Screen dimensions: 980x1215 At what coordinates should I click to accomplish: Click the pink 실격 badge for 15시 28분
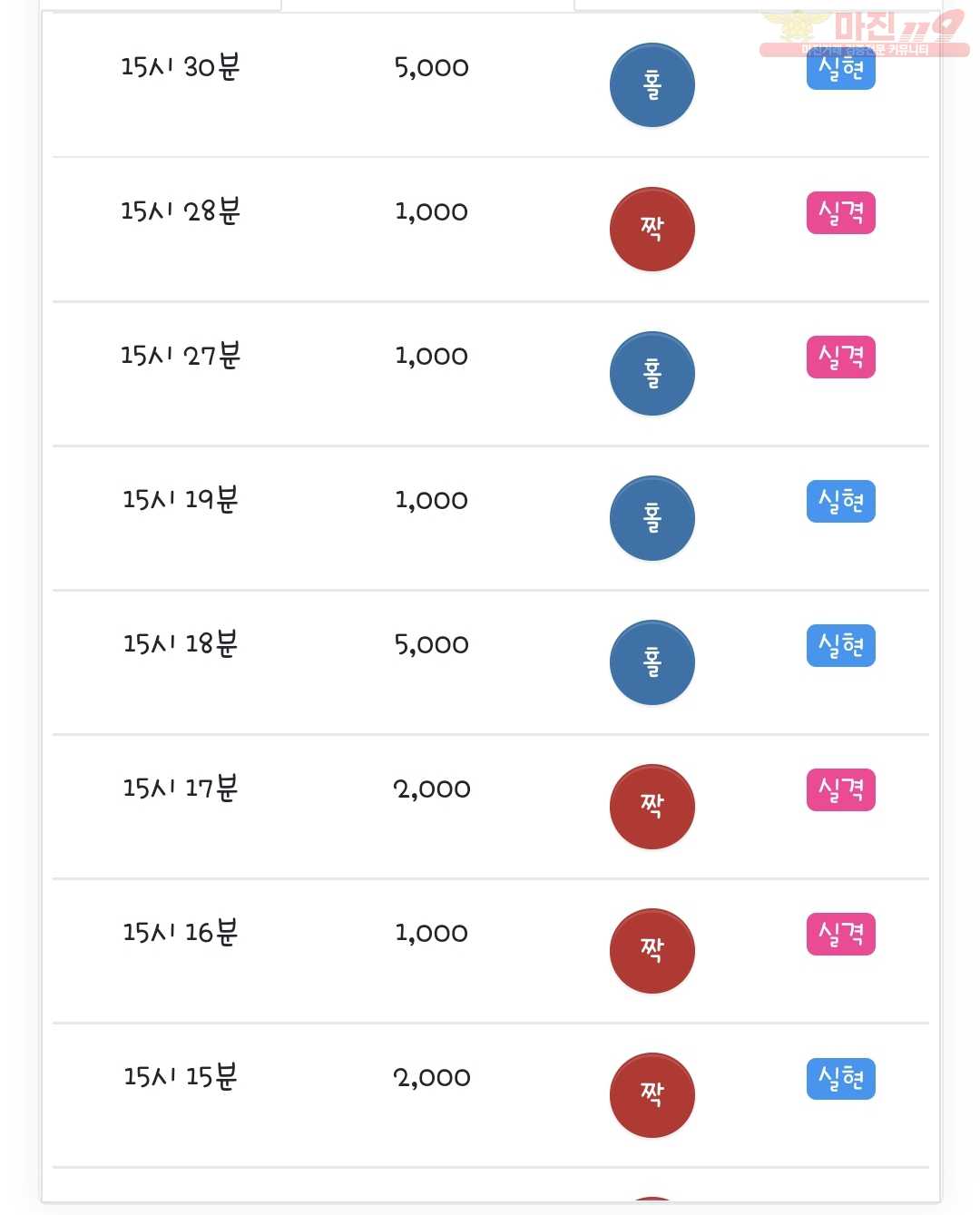point(841,213)
